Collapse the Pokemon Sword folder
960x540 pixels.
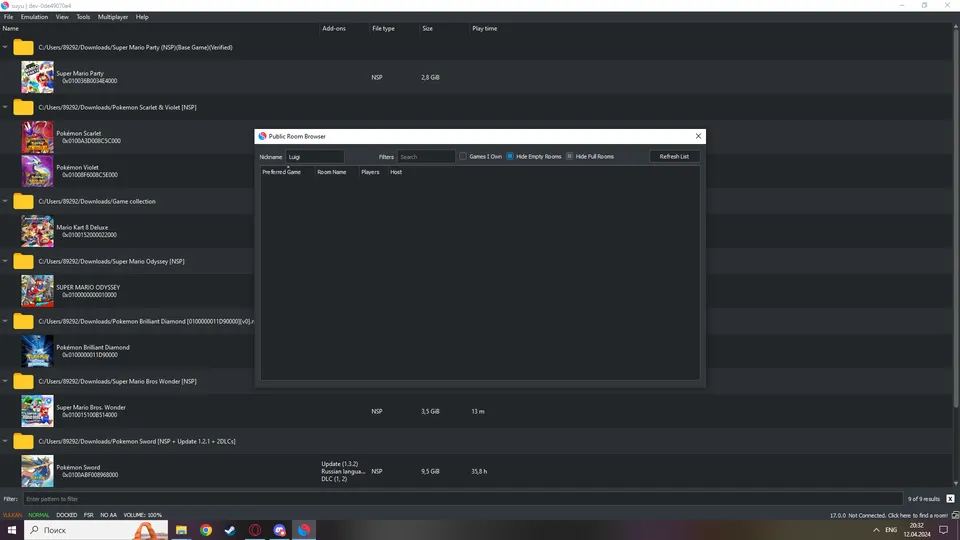tap(6, 441)
